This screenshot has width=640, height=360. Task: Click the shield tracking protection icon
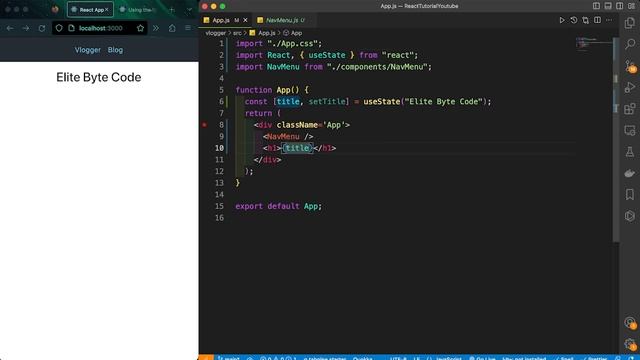click(59, 28)
